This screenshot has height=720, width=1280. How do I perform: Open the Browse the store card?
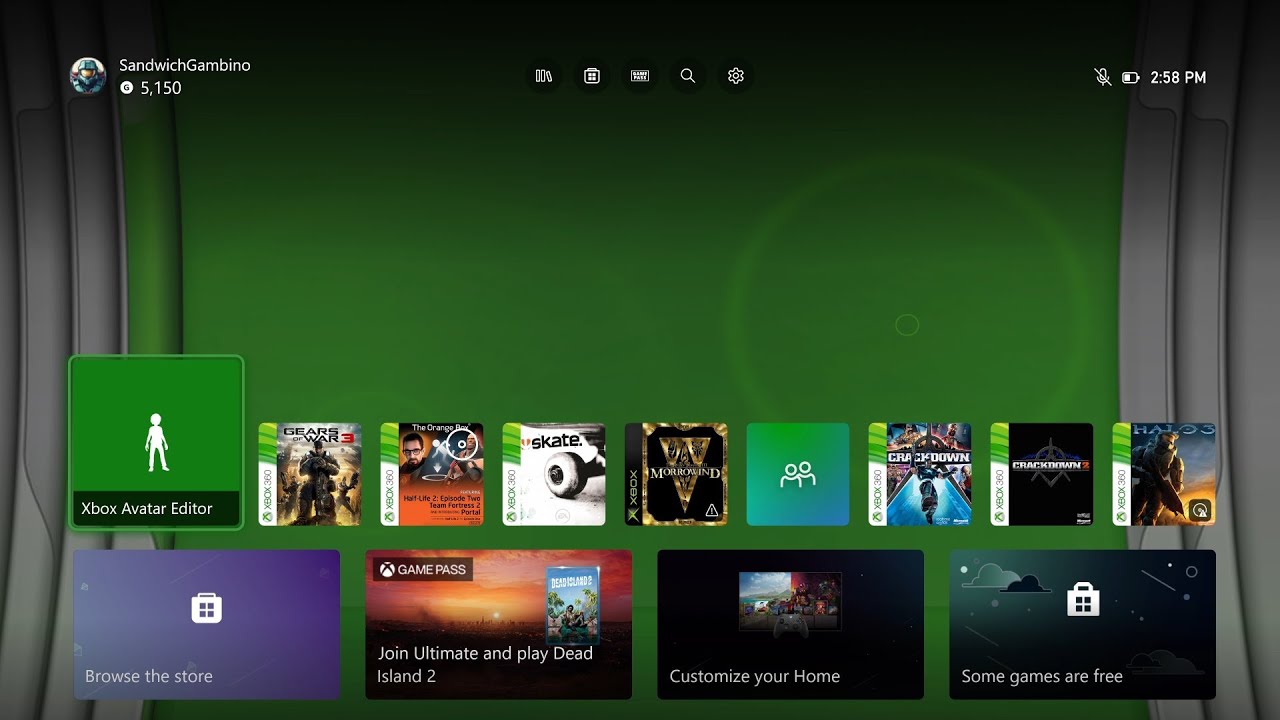[x=207, y=624]
